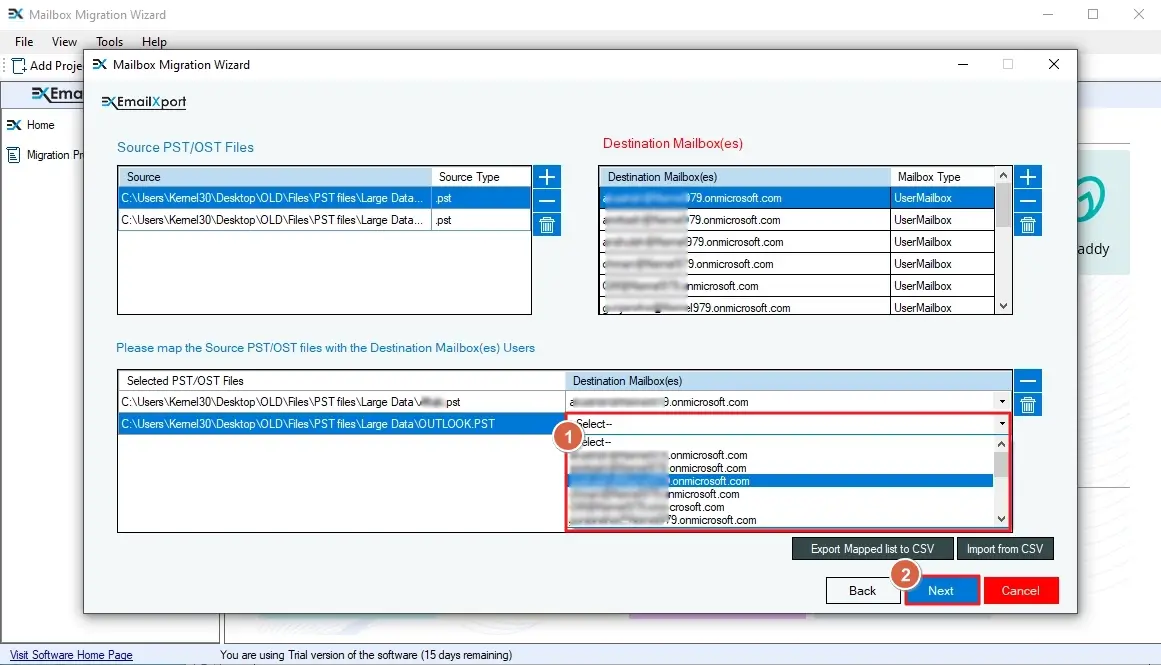Add a new source PST file

(546, 176)
